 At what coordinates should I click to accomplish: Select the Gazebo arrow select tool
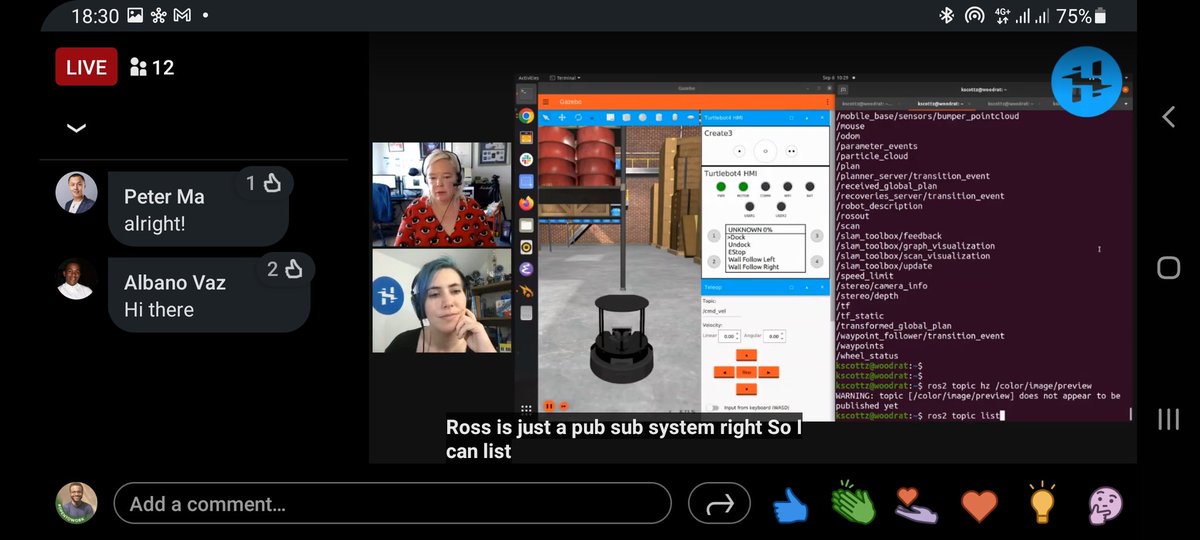coord(547,117)
